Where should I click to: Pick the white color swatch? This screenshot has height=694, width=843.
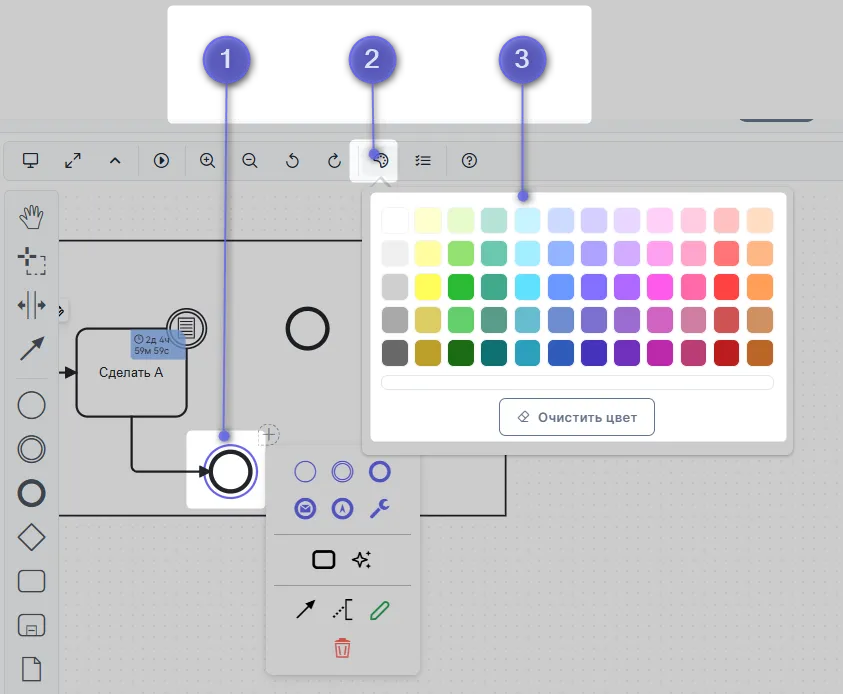tap(395, 221)
